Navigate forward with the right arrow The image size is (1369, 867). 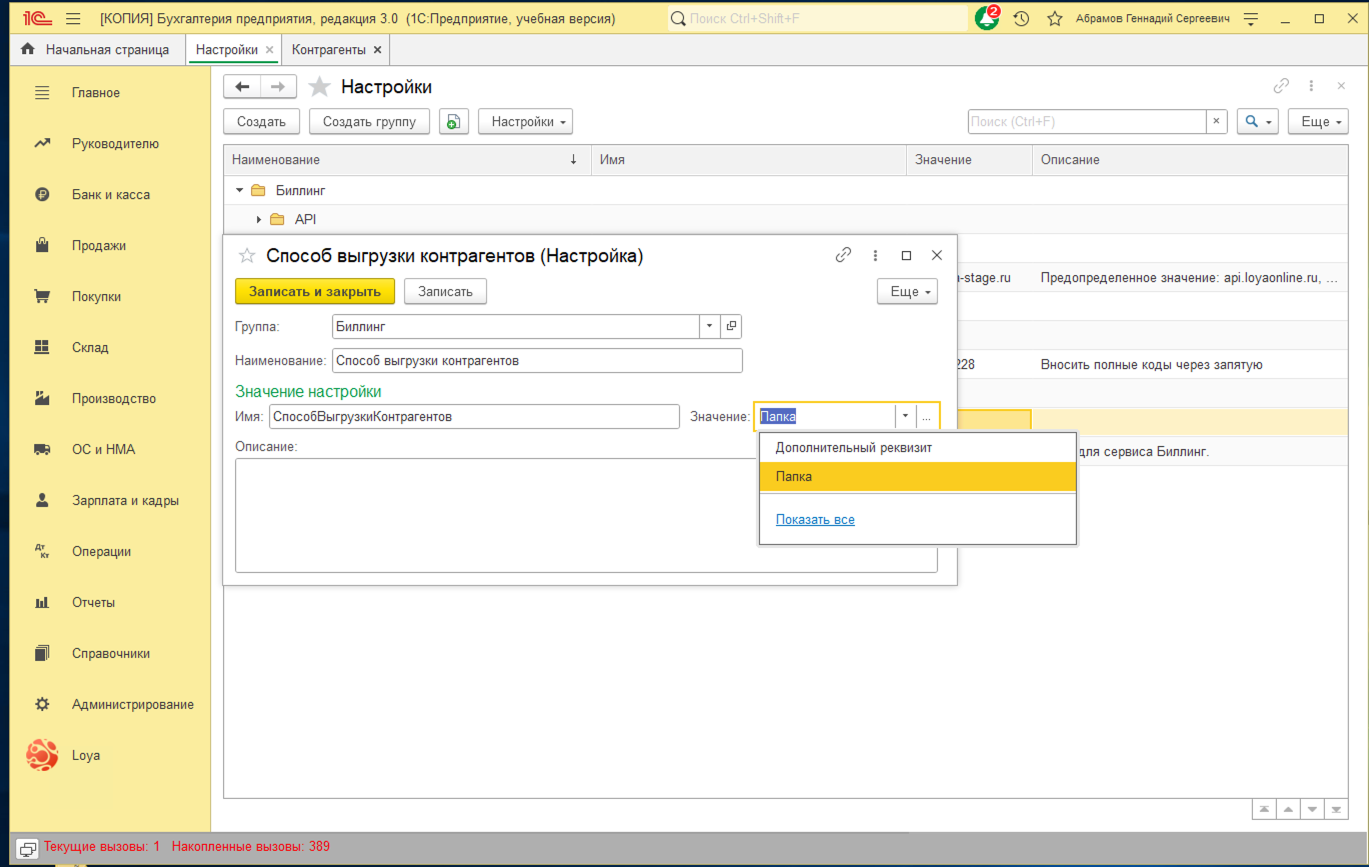(279, 87)
